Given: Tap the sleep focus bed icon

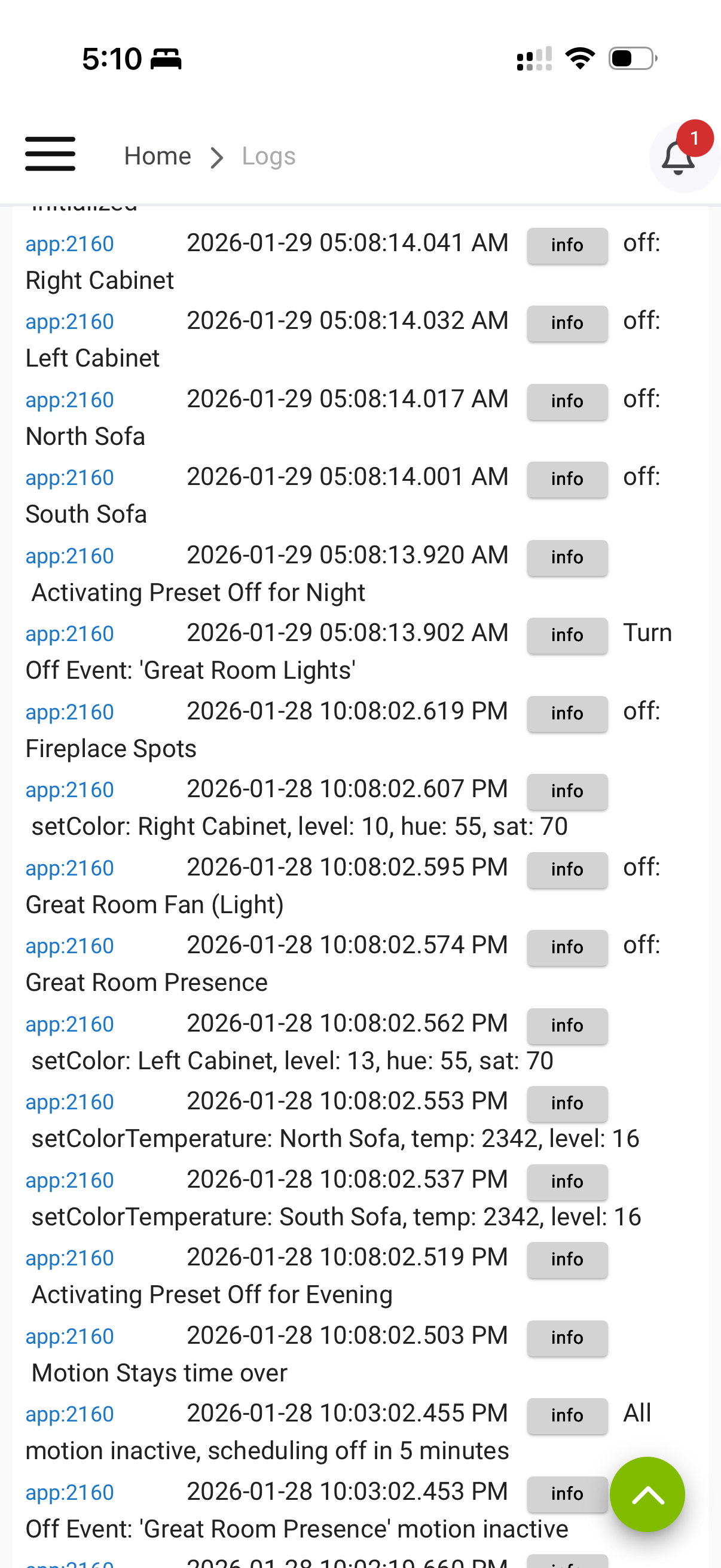Looking at the screenshot, I should [x=166, y=59].
